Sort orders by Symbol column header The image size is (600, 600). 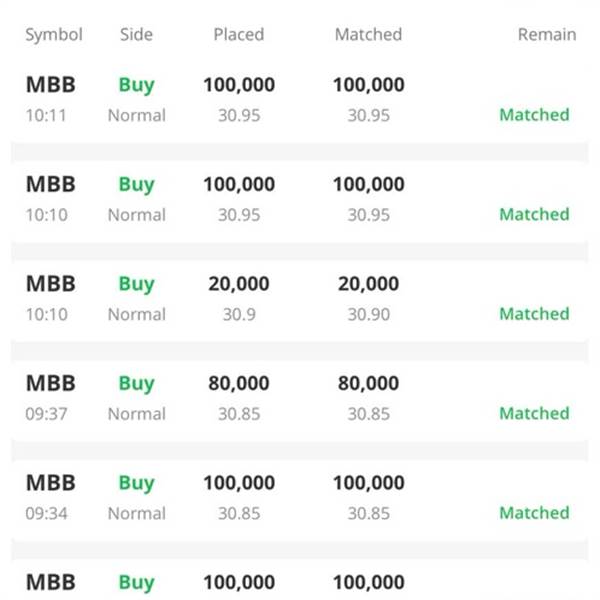54,35
